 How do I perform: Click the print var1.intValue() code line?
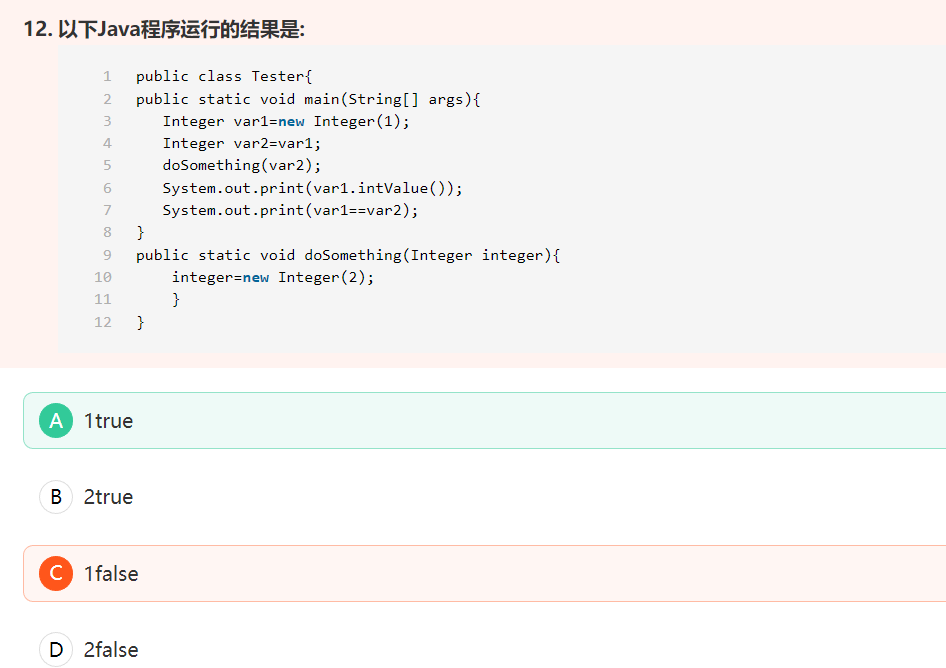pos(313,188)
